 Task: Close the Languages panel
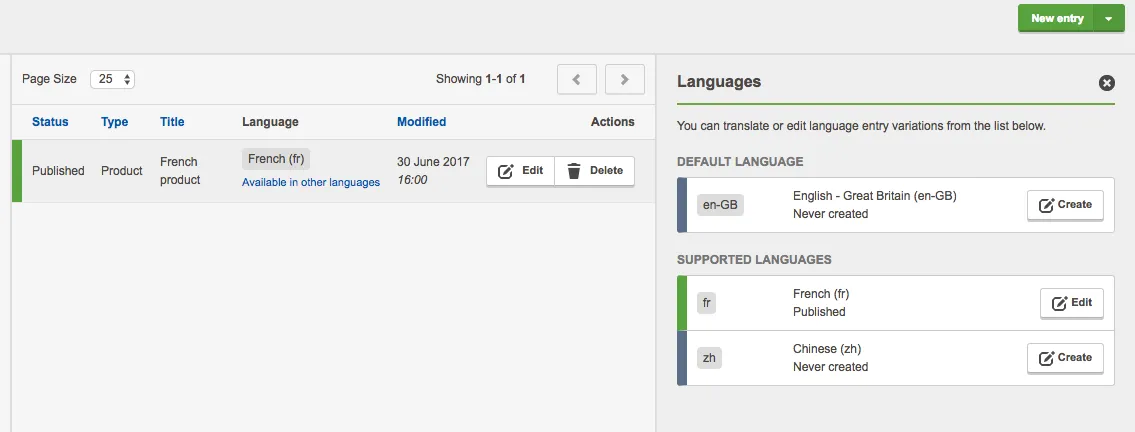tap(1107, 82)
